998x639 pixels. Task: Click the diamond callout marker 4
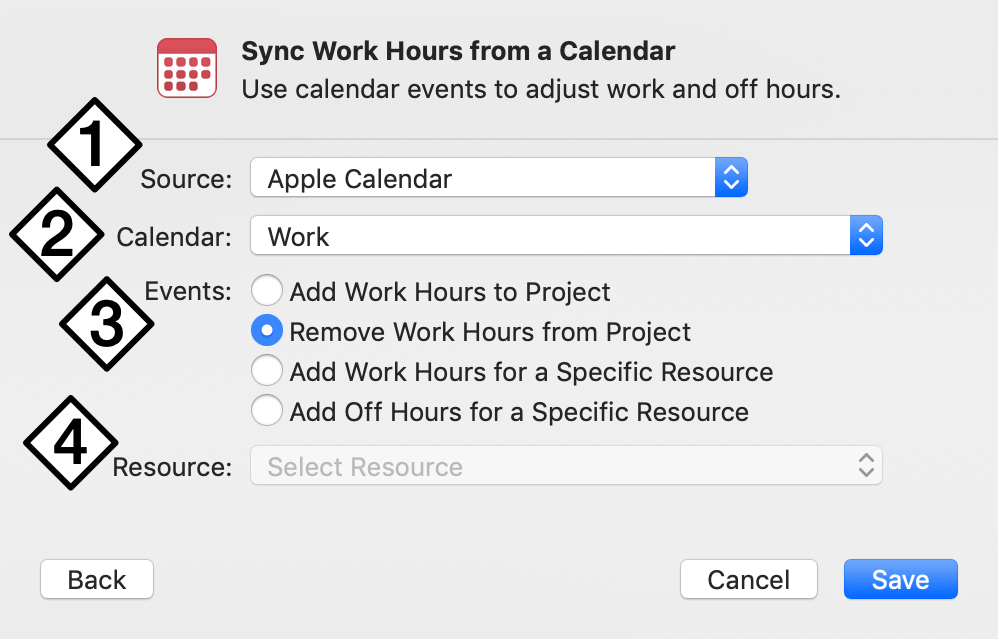71,443
